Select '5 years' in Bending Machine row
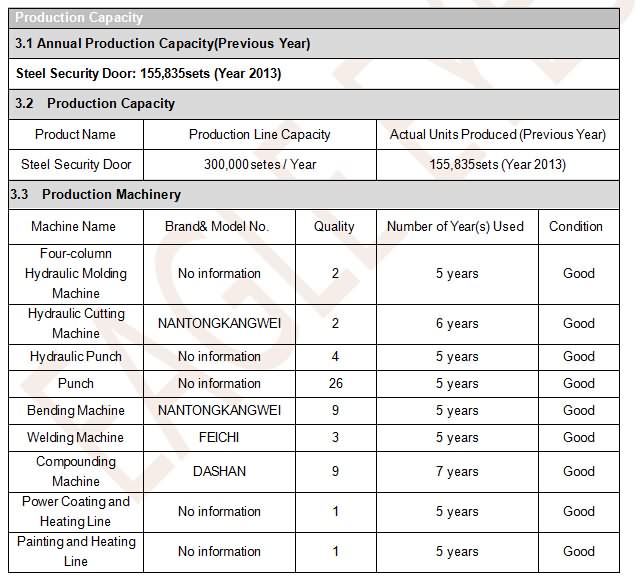The width and height of the screenshot is (641, 579). (x=457, y=411)
